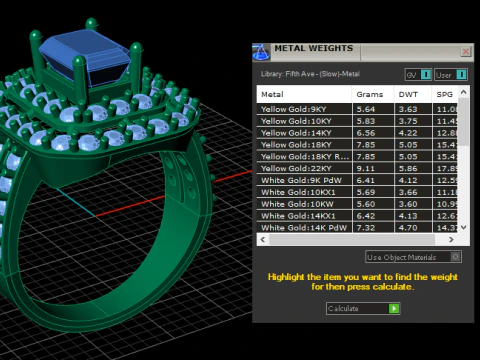This screenshot has width=480, height=360.
Task: Click the 6.56 grams value
Action: coord(366,133)
